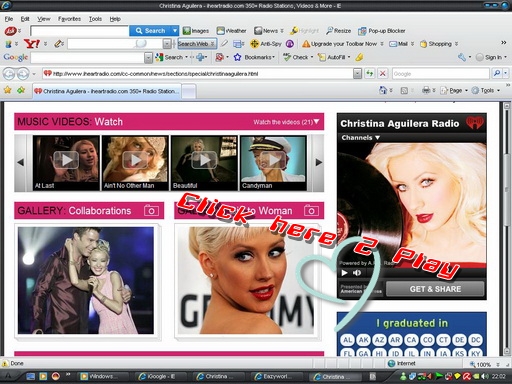Open the Ask toolbar logo icon
This screenshot has width=512, height=384.
point(10,31)
